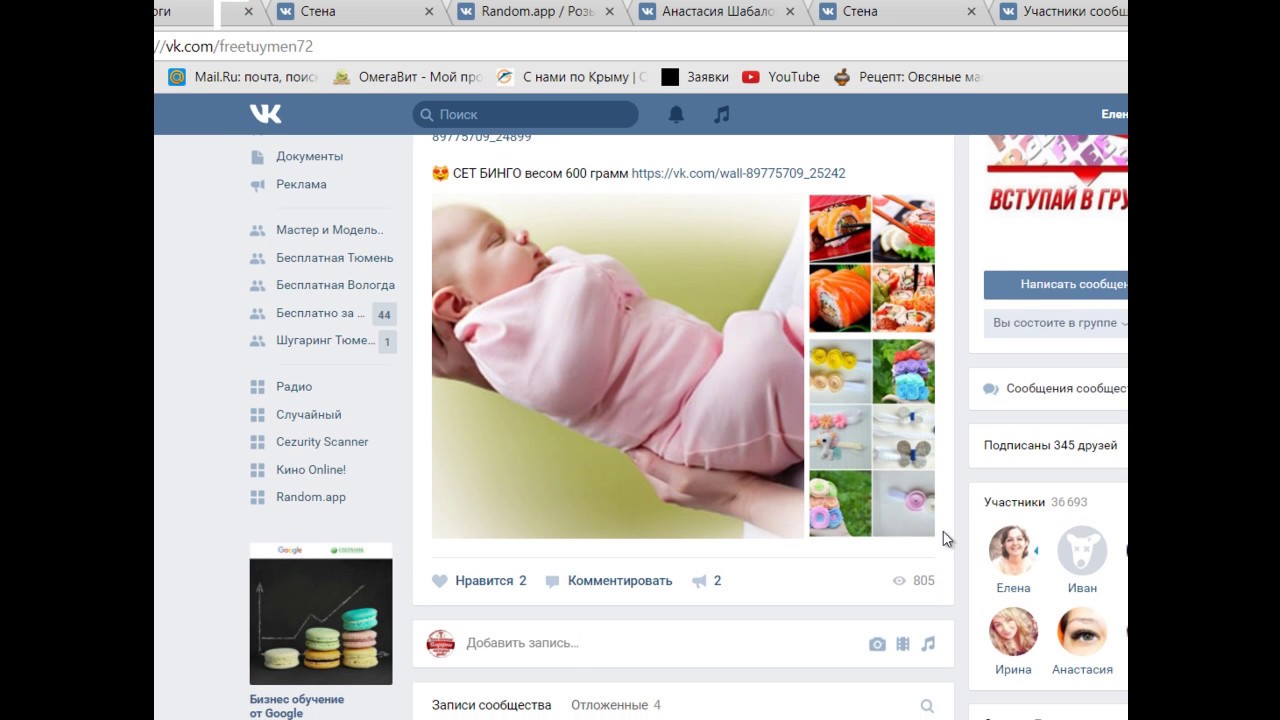Open member Ирина's profile avatar
The image size is (1280, 720).
click(x=1013, y=632)
